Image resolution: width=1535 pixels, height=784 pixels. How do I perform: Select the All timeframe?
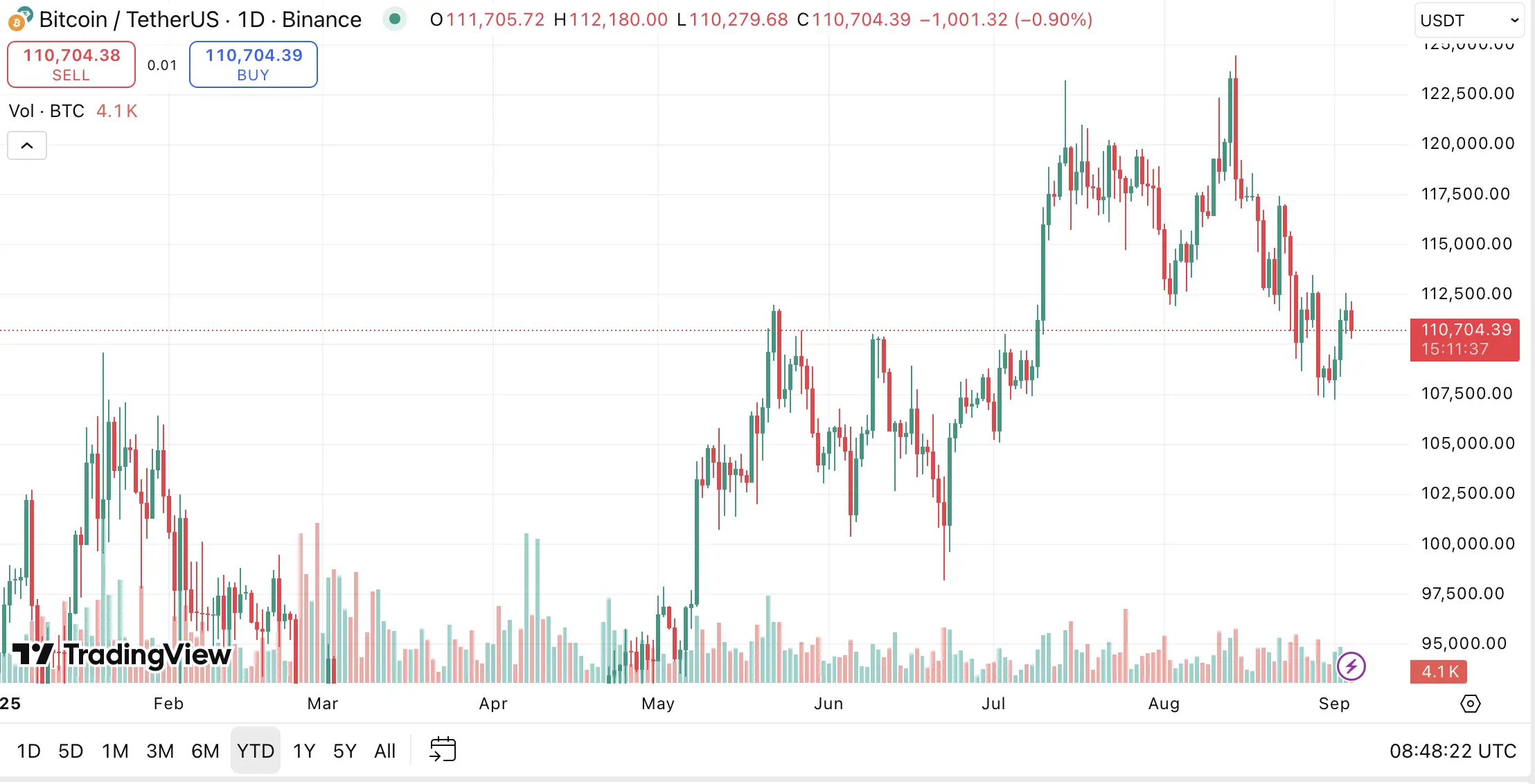385,750
